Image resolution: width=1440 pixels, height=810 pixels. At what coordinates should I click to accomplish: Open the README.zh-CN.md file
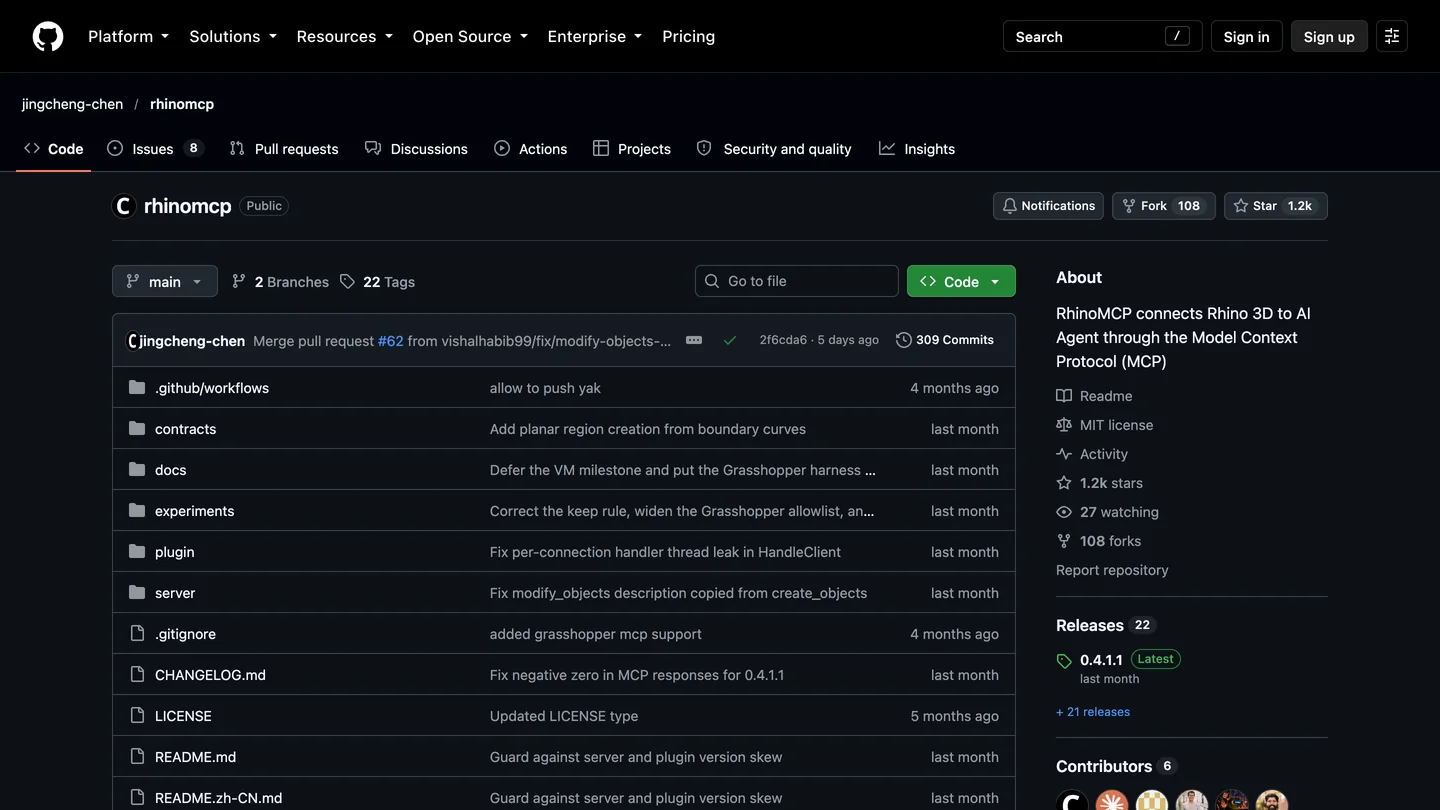coord(219,798)
